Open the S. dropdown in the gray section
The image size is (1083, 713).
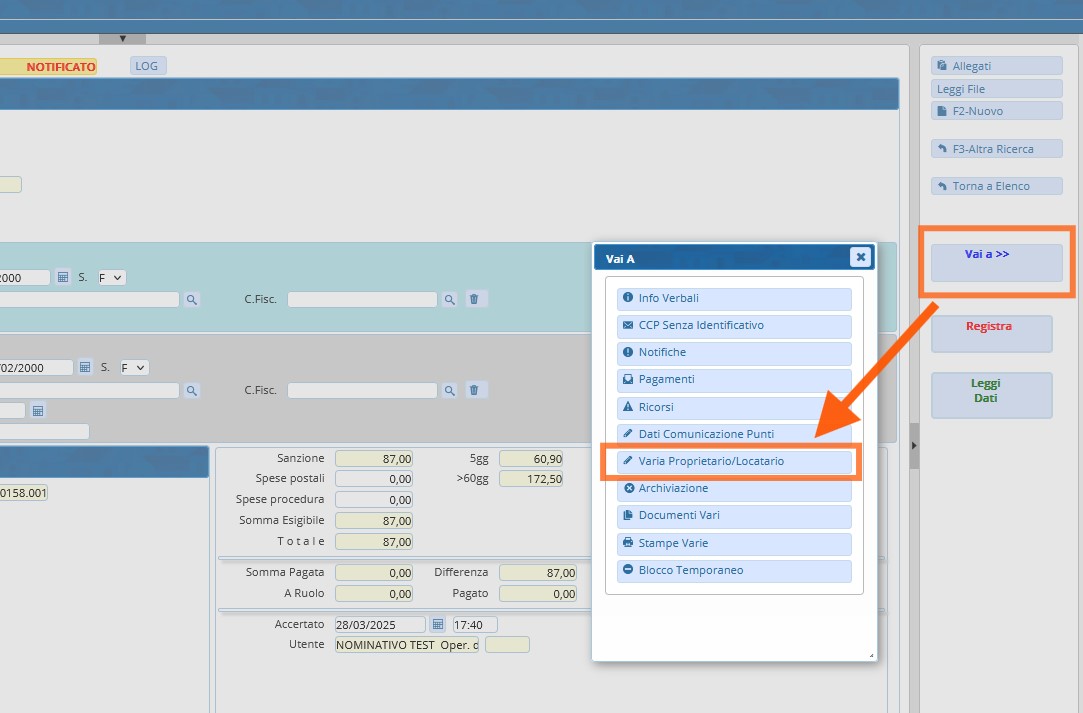133,368
